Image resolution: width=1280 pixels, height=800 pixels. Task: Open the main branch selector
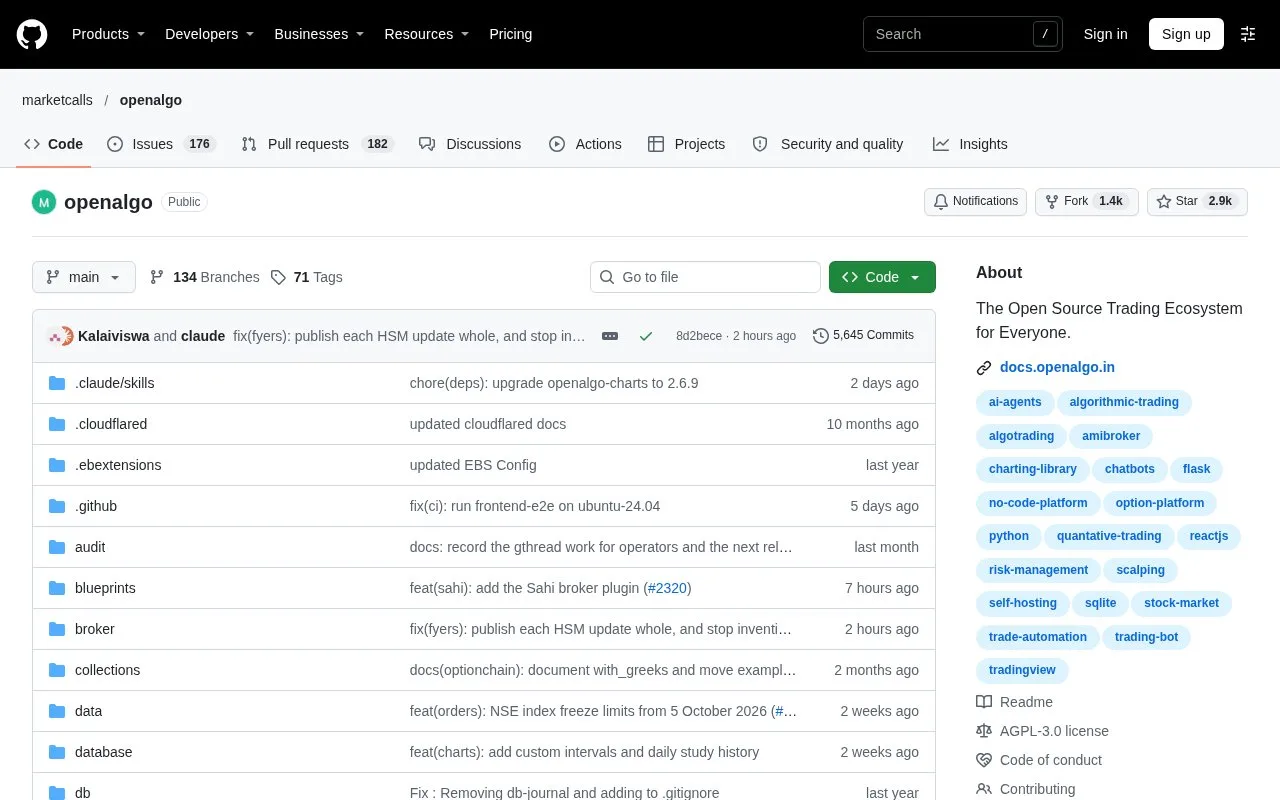pos(84,277)
